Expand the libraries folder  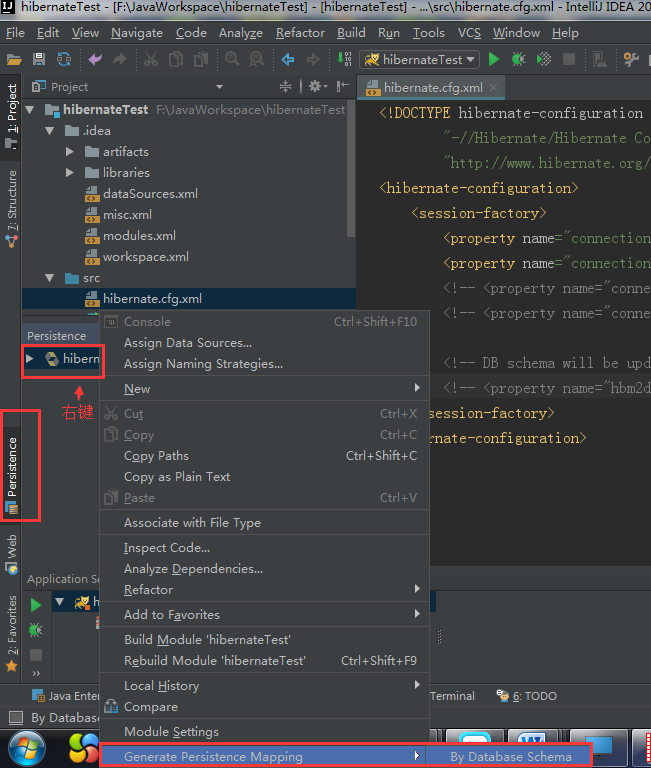(x=70, y=173)
